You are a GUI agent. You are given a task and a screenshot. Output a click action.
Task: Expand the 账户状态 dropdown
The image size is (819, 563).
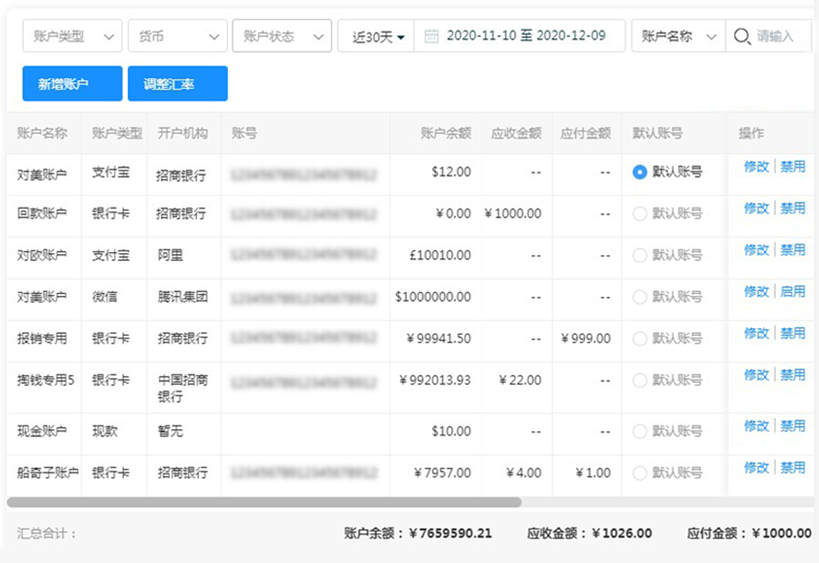pyautogui.click(x=282, y=36)
